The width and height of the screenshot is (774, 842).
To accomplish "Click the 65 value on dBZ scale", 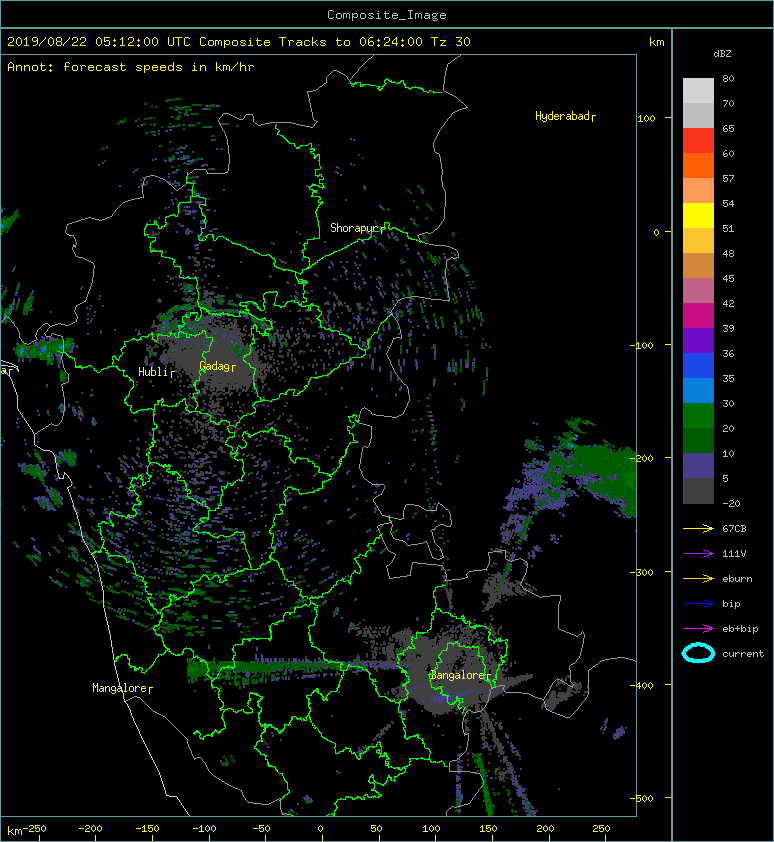I will 728,128.
